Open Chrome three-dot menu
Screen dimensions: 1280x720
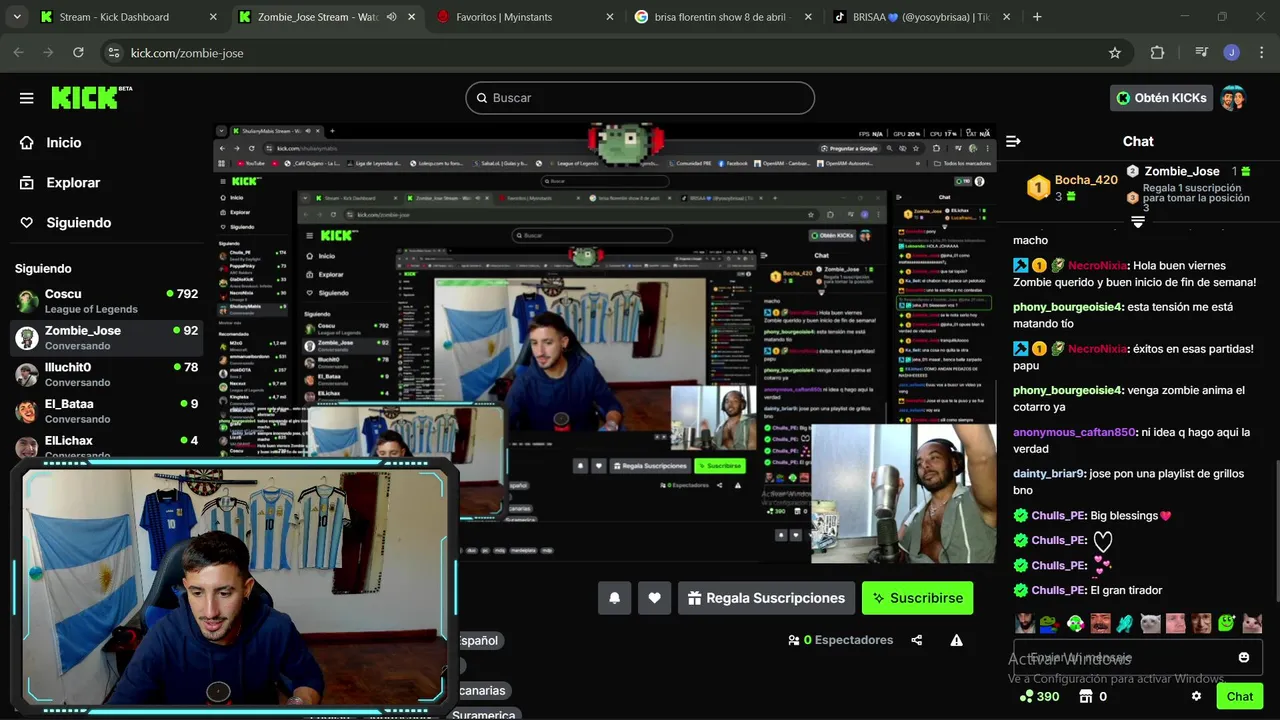click(x=1262, y=53)
